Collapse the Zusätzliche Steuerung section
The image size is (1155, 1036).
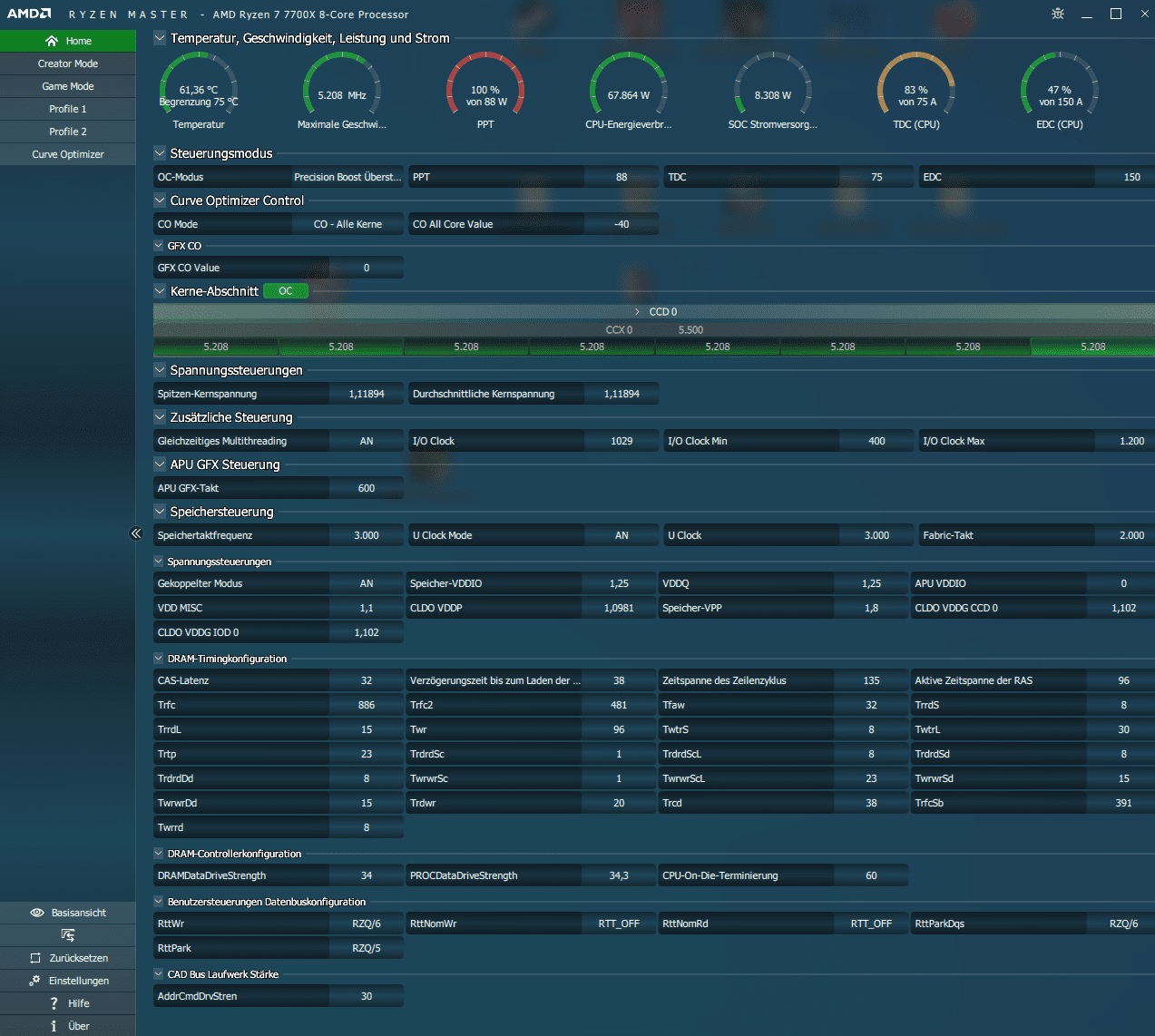[x=160, y=417]
